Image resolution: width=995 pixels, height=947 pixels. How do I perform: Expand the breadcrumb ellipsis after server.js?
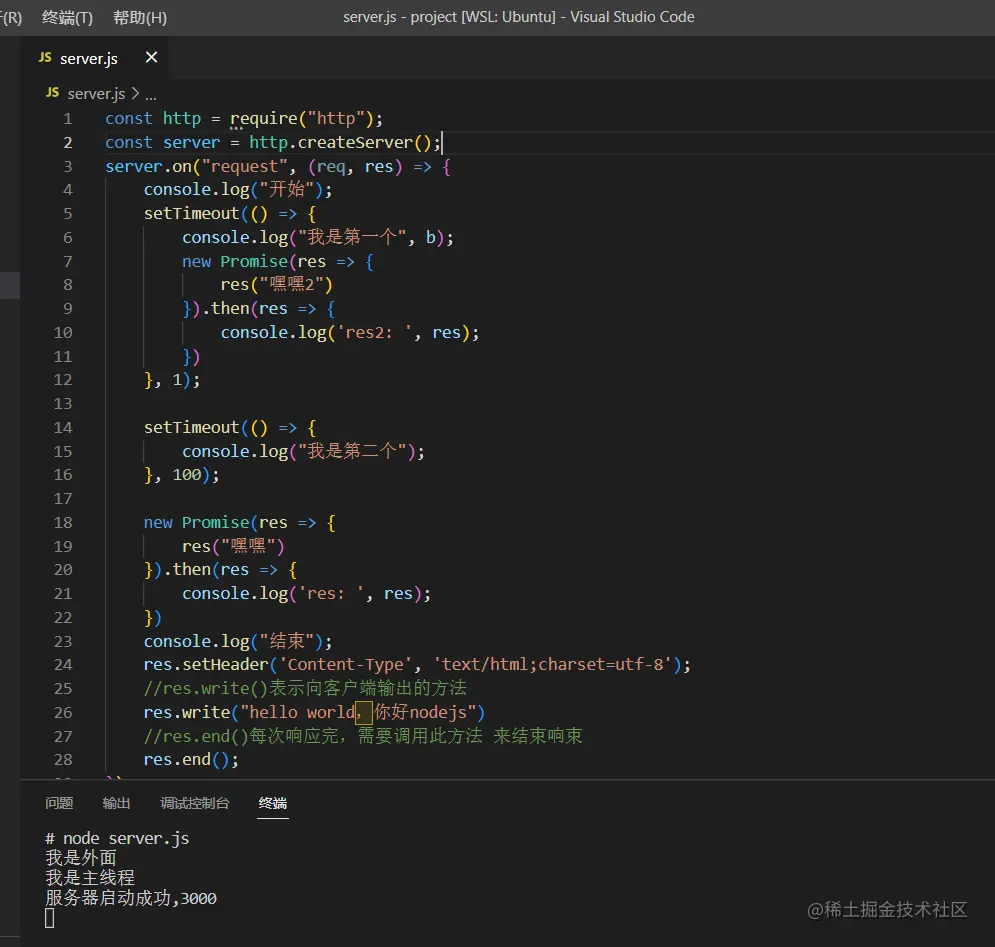pyautogui.click(x=150, y=95)
